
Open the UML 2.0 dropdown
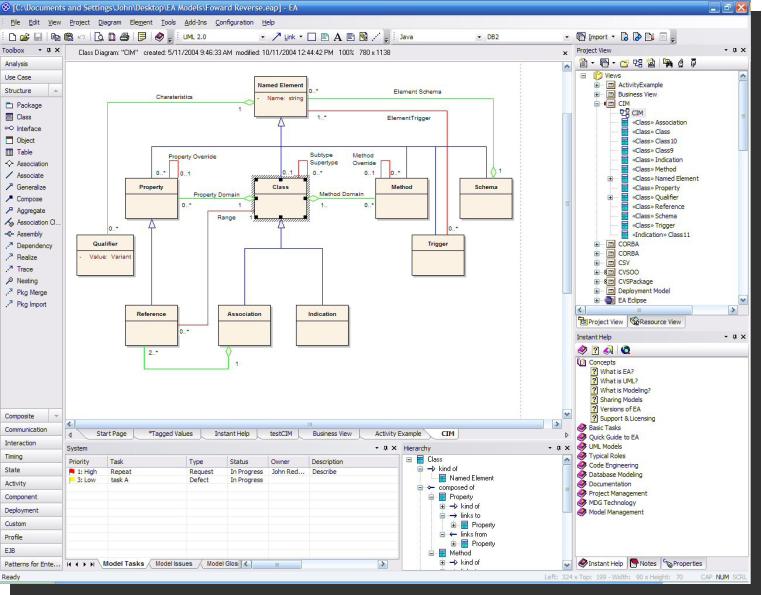coord(263,37)
